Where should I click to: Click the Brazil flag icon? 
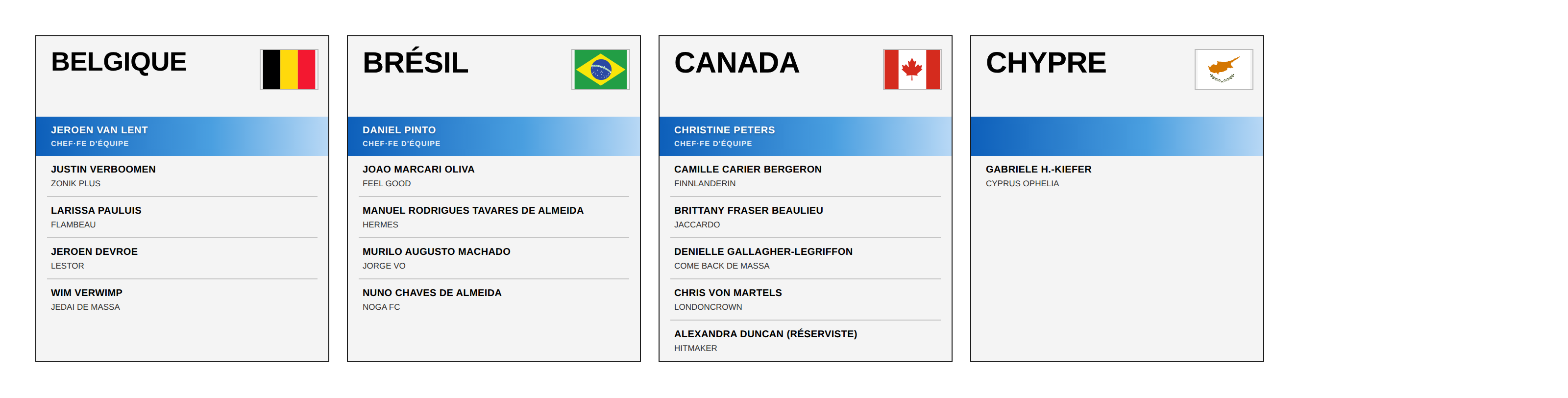[601, 70]
